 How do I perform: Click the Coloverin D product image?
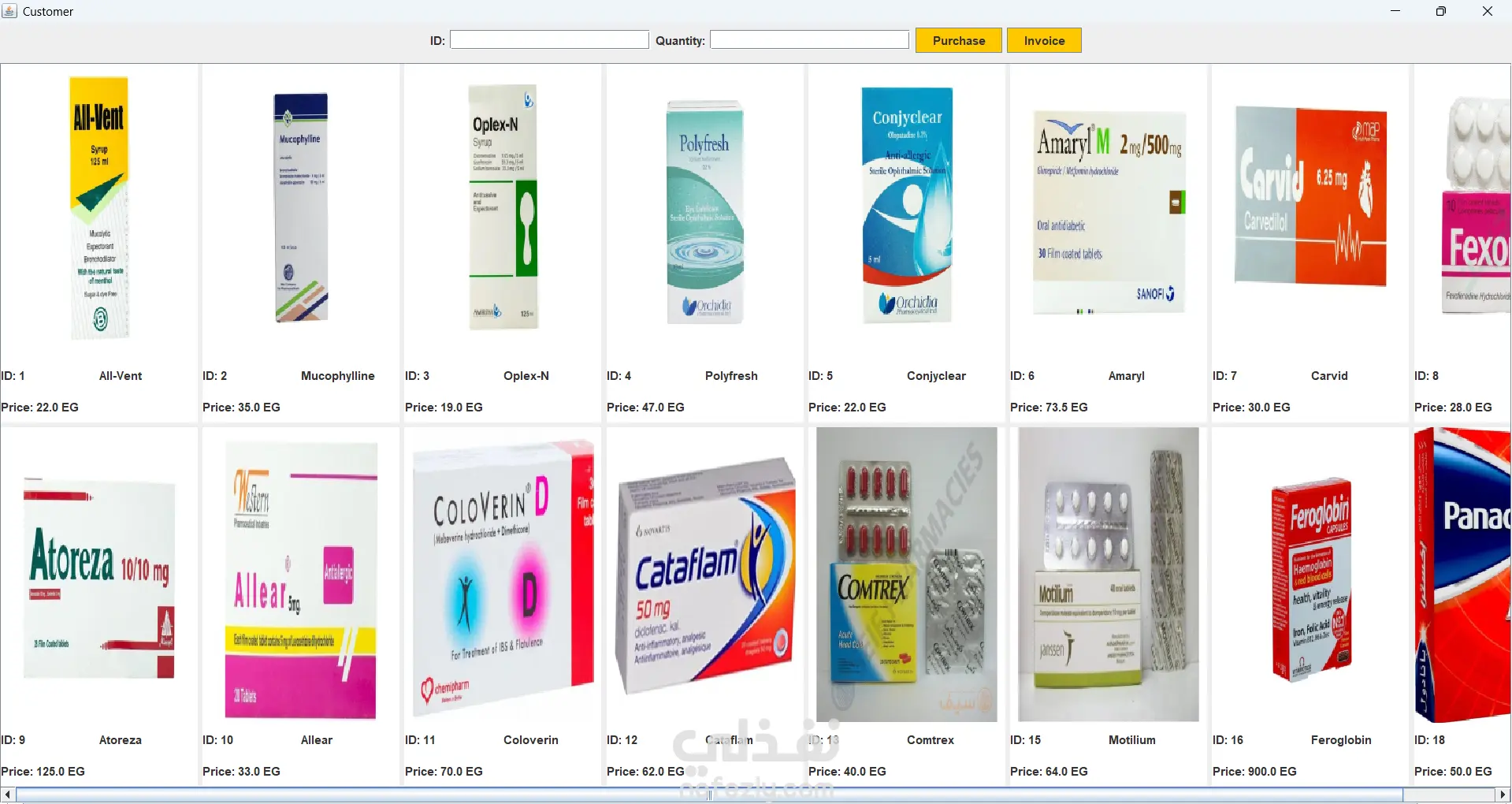click(x=503, y=576)
